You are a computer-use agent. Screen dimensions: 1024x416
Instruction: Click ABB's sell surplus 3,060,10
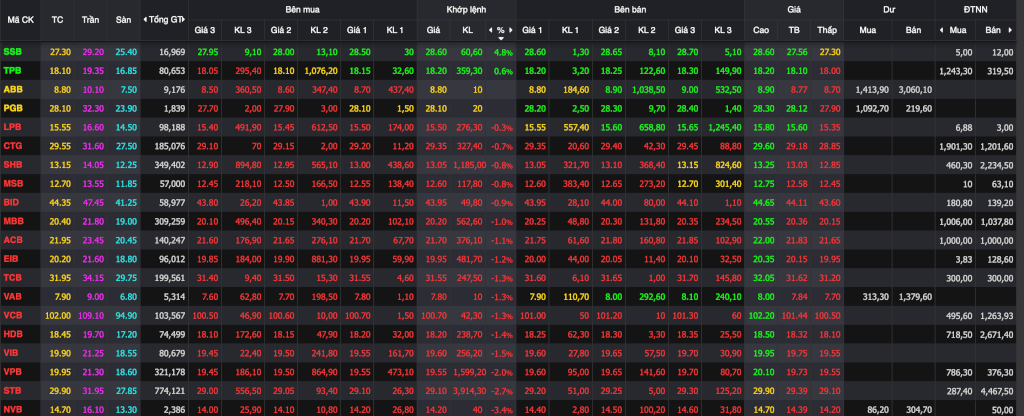click(x=916, y=89)
